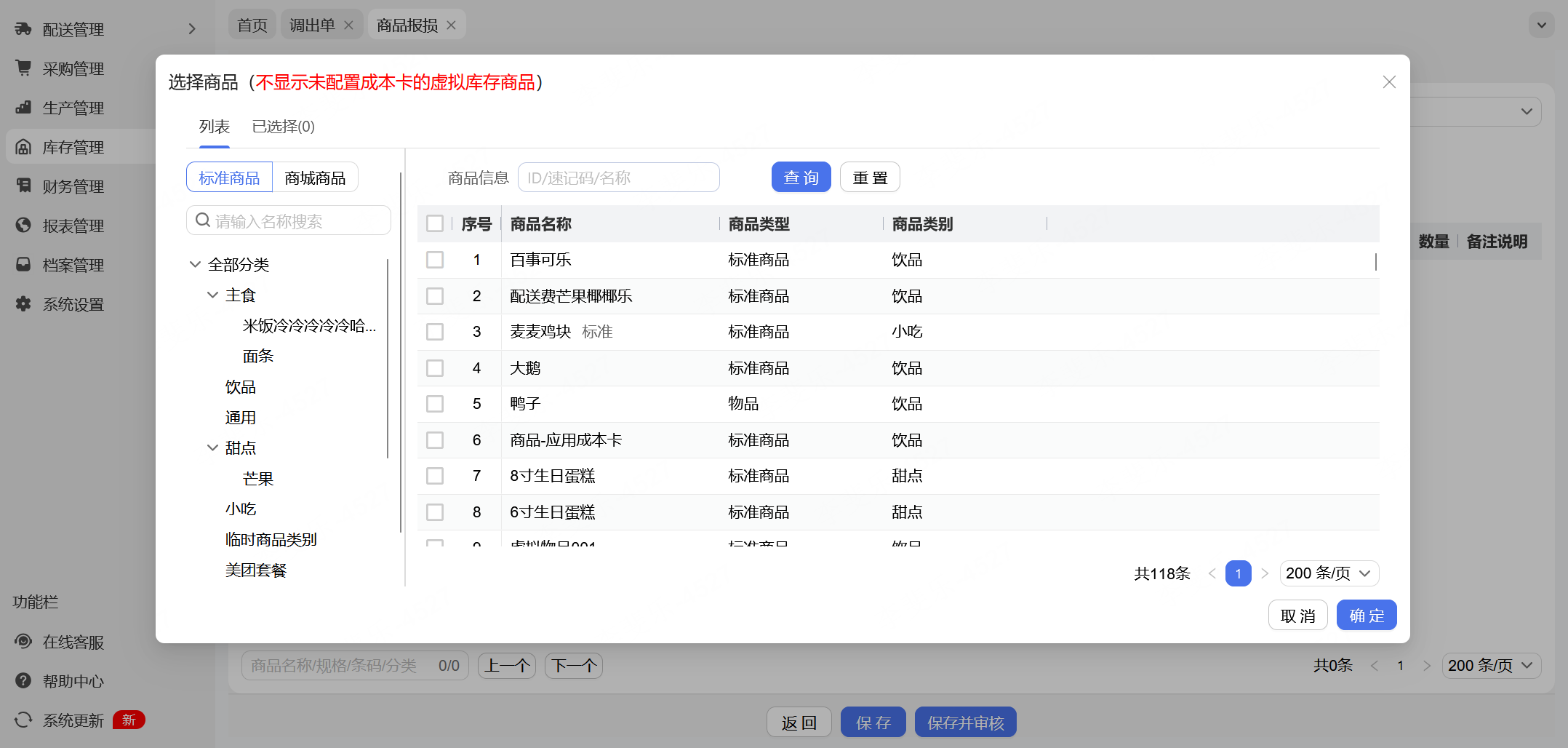The height and width of the screenshot is (748, 1568).
Task: Click the 保存并审核 button
Action: coord(965,723)
